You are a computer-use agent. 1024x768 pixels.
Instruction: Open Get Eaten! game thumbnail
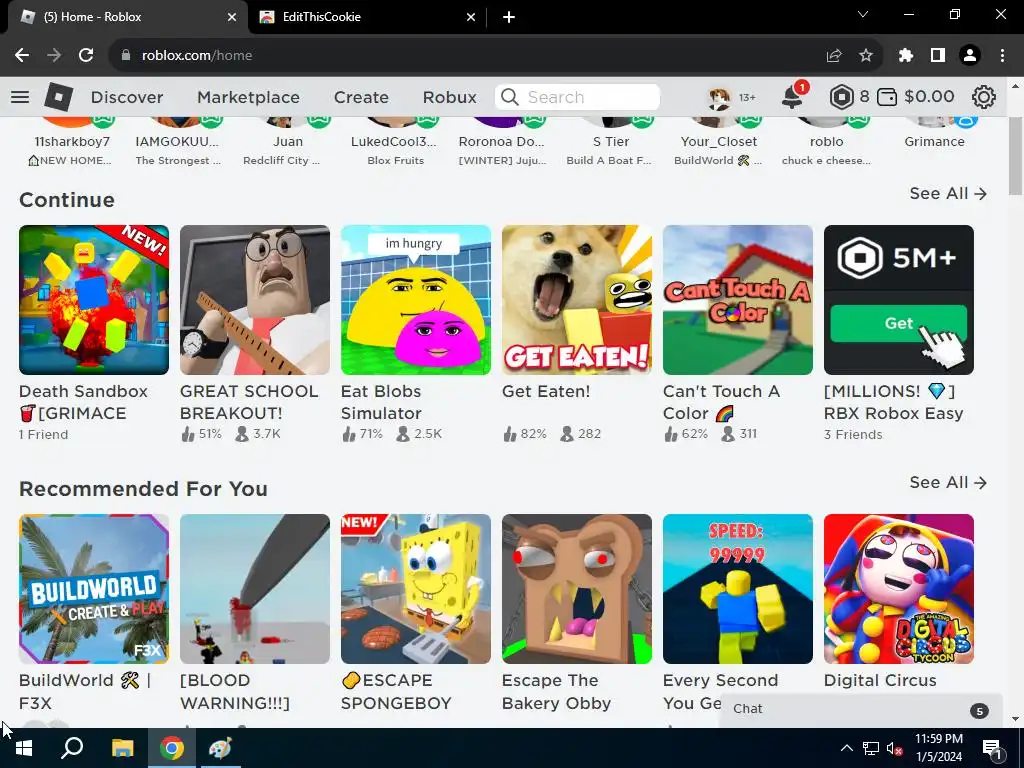pyautogui.click(x=577, y=300)
